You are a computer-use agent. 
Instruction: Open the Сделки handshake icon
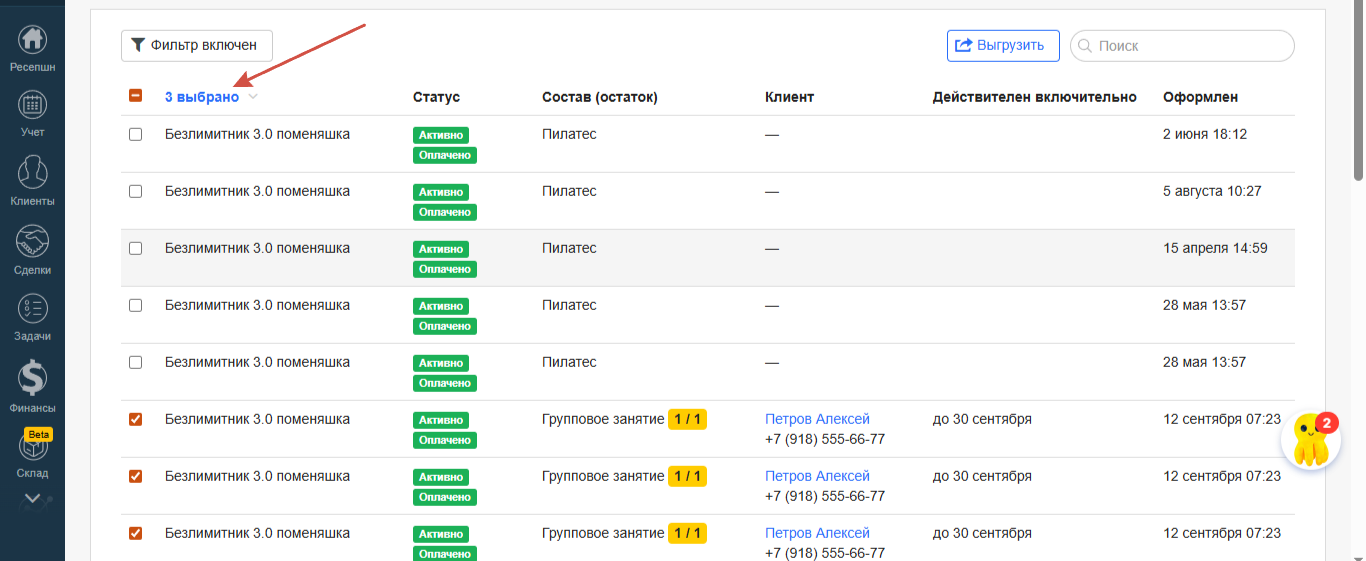(x=33, y=242)
